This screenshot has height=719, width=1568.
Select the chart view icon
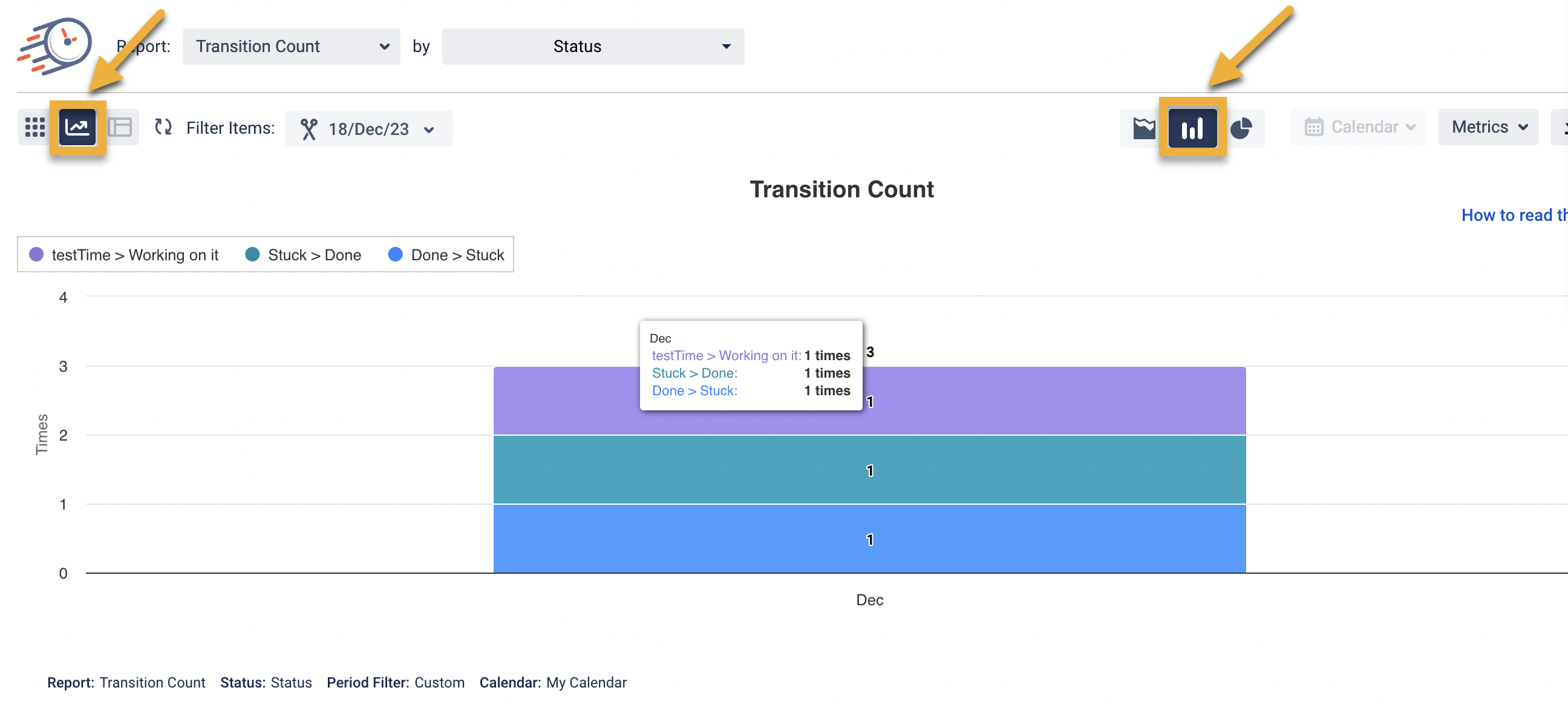tap(77, 127)
